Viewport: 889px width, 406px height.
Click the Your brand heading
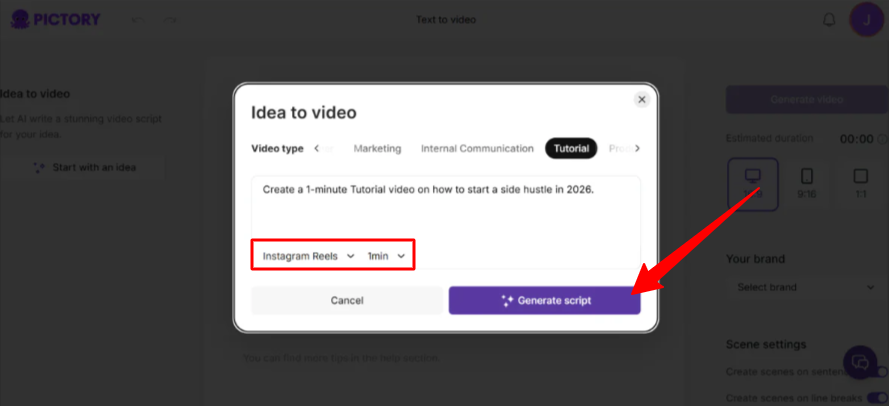point(755,259)
